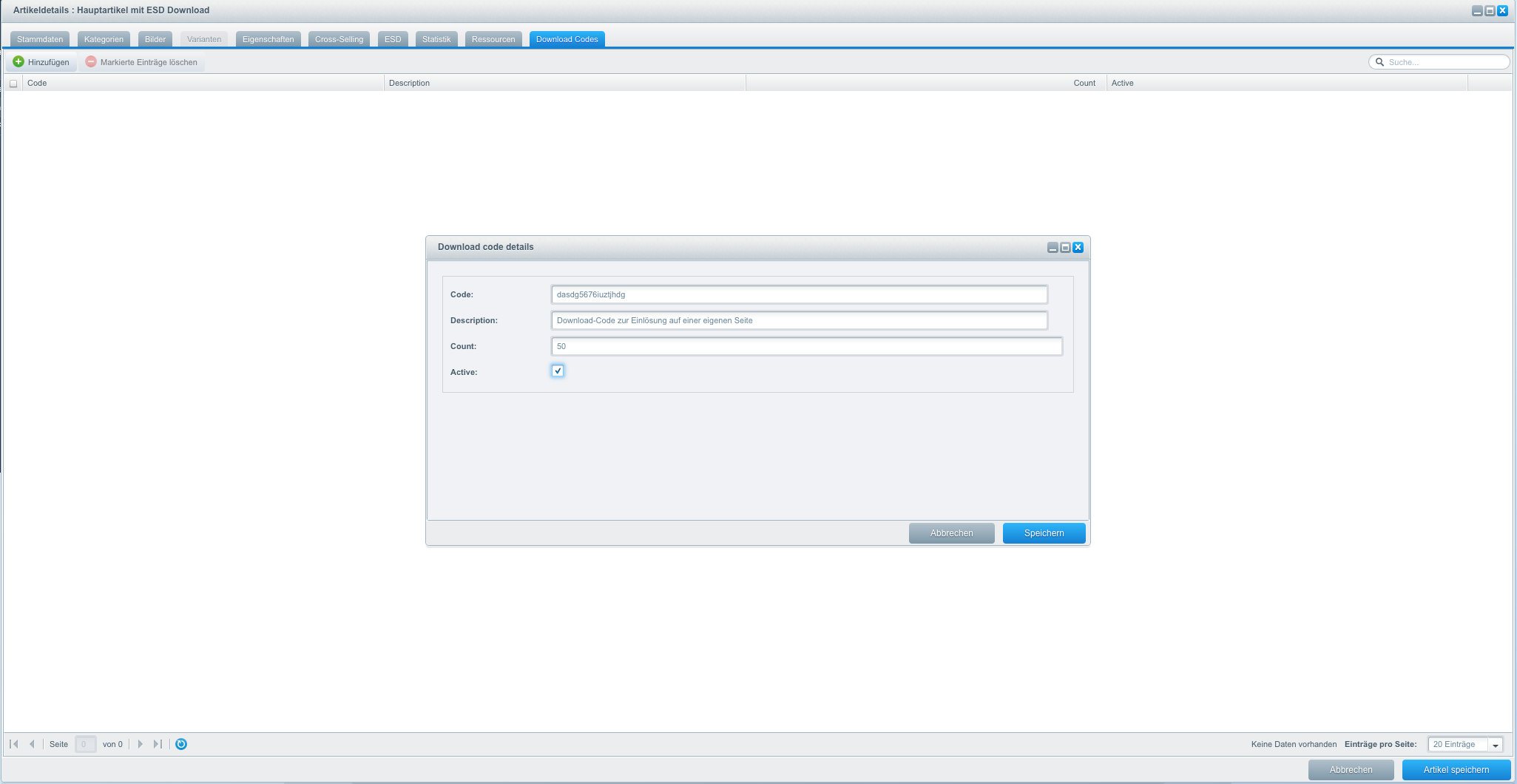Image resolution: width=1517 pixels, height=784 pixels.
Task: Click Speichern in the dialog
Action: click(1044, 533)
